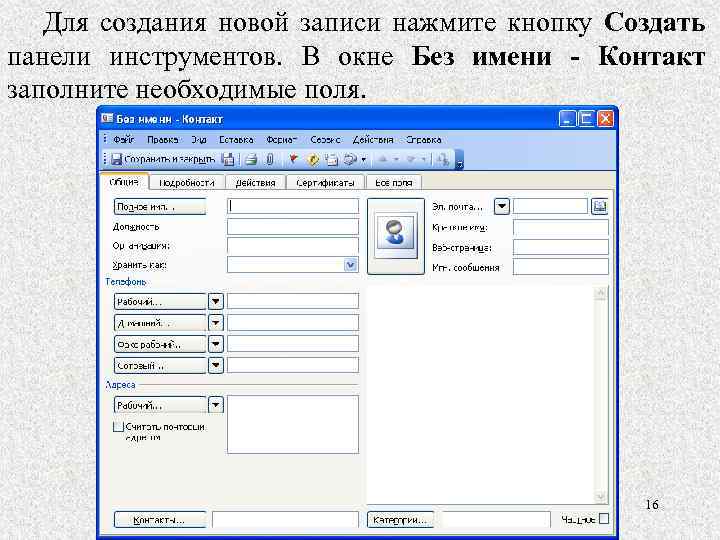Image resolution: width=720 pixels, height=540 pixels.
Task: Click the address book icon beside e-mail field
Action: [600, 206]
